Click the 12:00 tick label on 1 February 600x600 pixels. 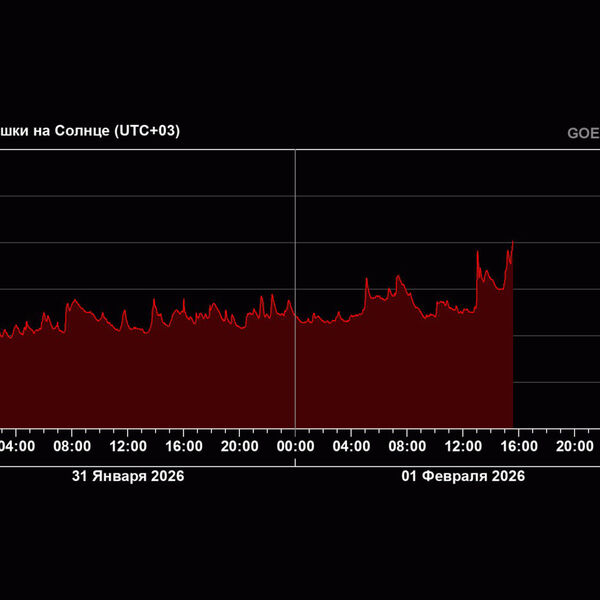pos(463,446)
